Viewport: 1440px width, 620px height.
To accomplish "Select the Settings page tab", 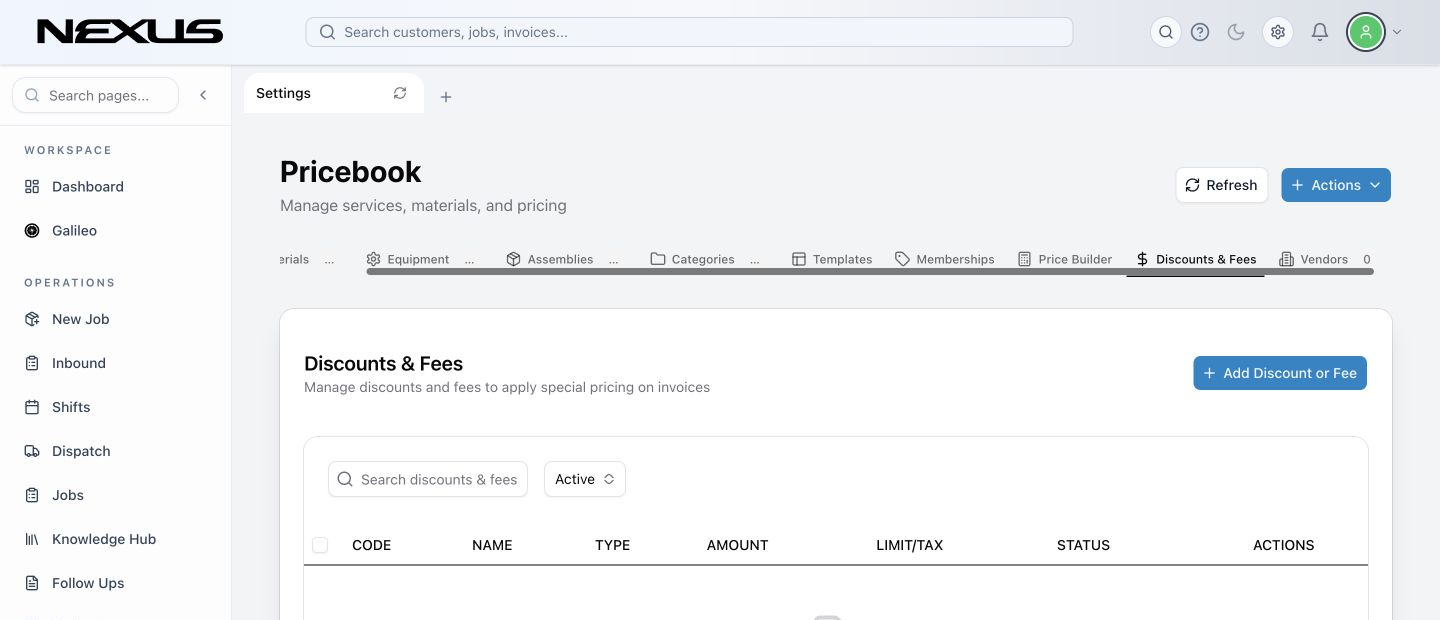I will point(333,93).
